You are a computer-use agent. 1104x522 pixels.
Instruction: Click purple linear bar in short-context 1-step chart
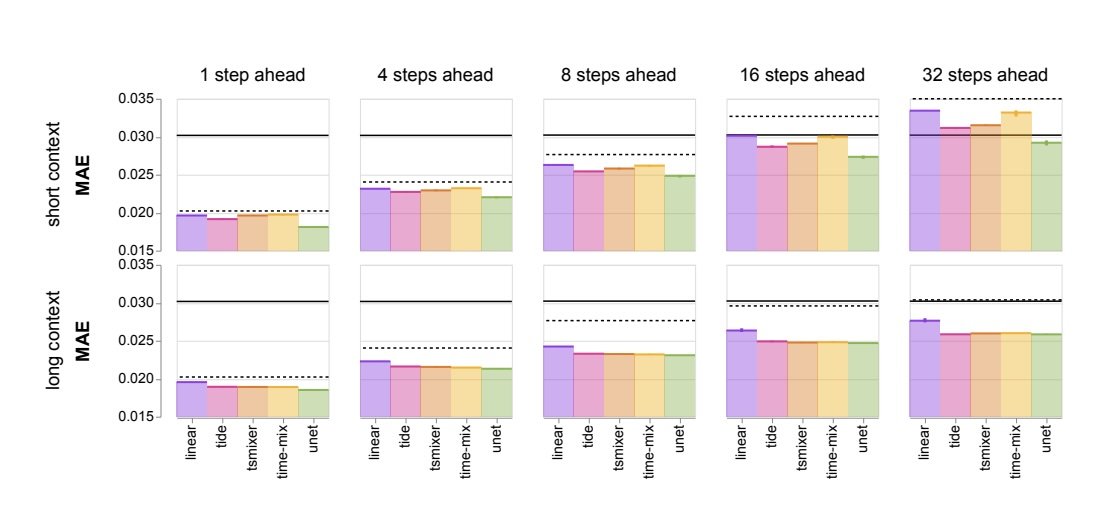191,232
